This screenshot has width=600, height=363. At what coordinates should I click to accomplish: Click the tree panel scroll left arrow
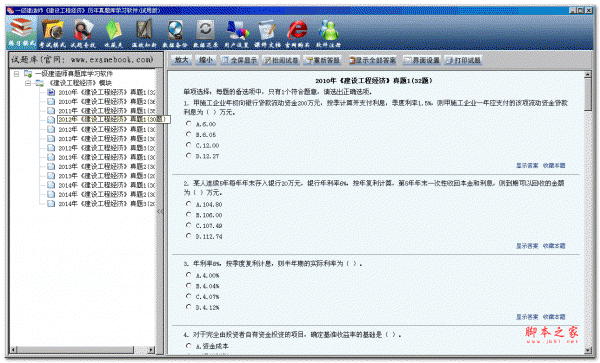click(14, 350)
